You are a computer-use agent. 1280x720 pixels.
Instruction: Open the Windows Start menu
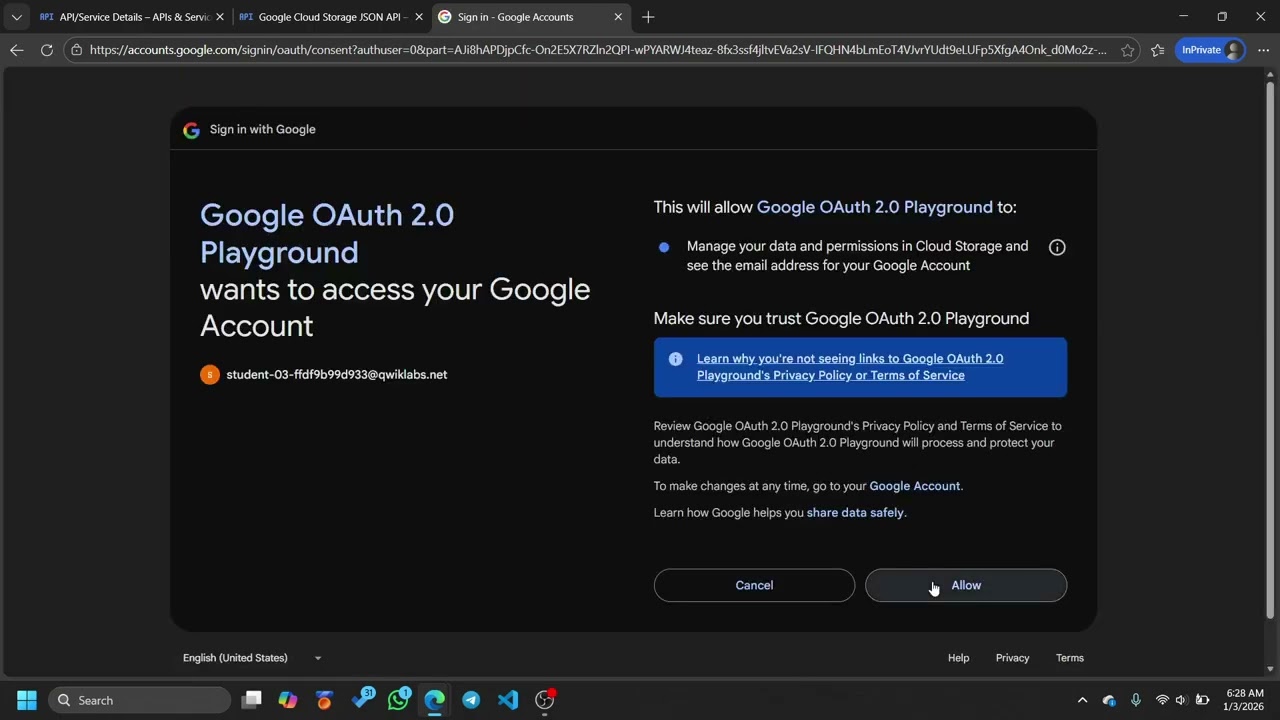(27, 700)
